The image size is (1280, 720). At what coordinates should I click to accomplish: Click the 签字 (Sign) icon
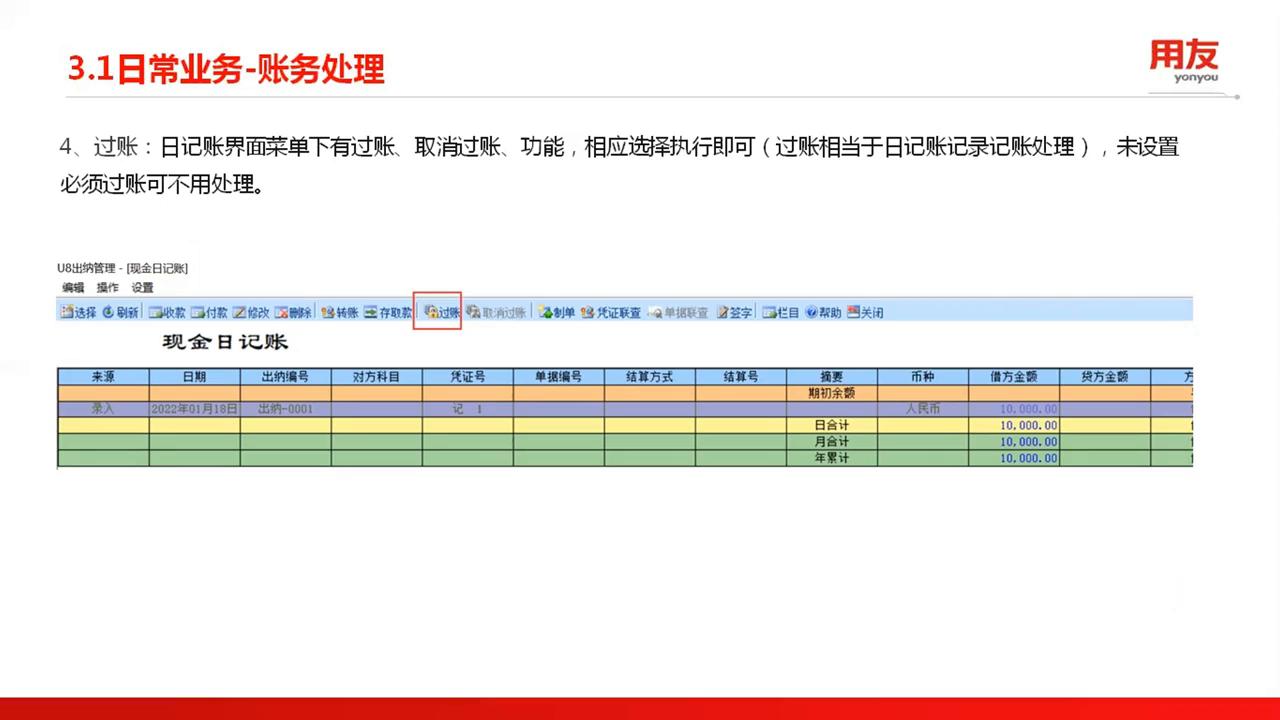point(734,312)
